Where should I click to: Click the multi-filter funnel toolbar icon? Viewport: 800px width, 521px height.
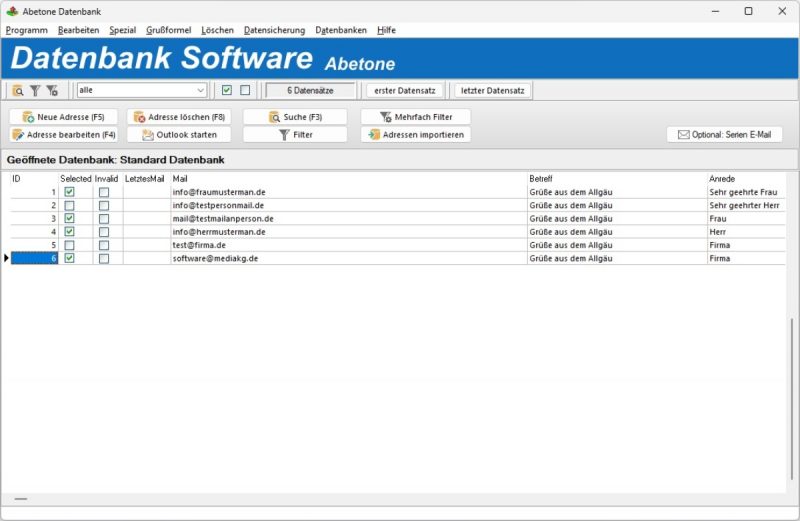(x=52, y=91)
